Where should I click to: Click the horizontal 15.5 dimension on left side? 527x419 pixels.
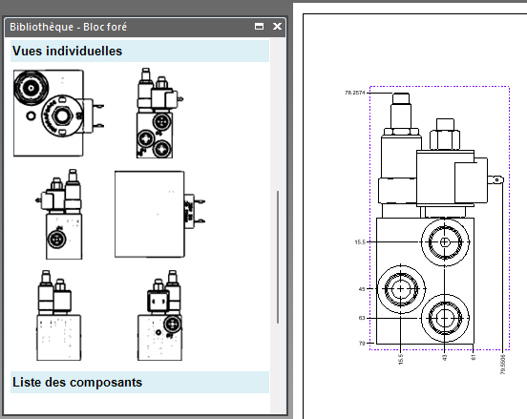pos(360,242)
